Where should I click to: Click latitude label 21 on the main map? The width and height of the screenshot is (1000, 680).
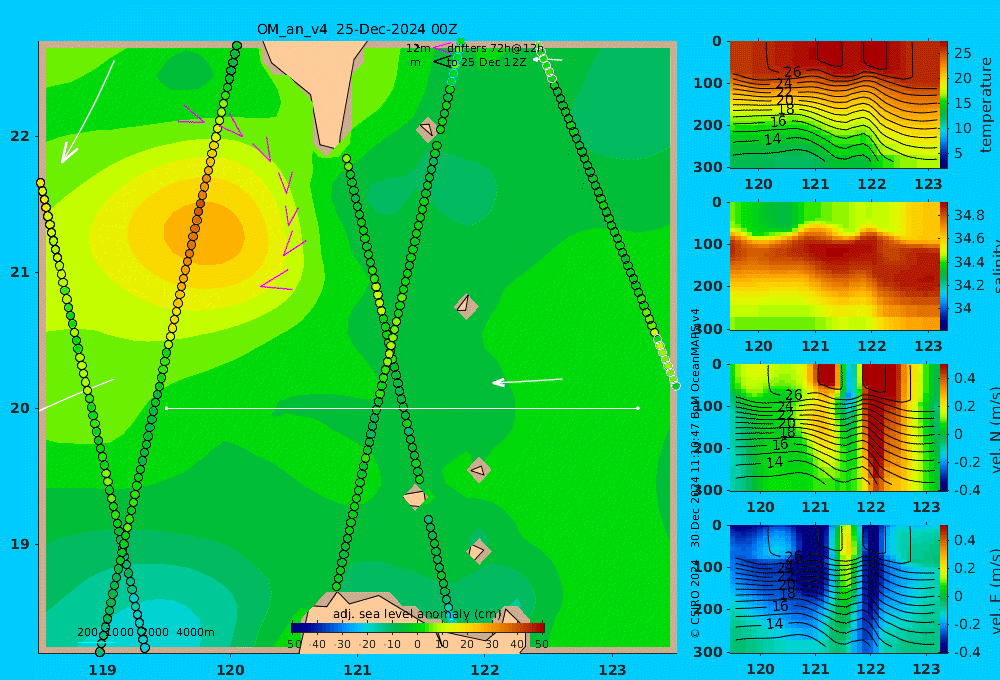coord(19,272)
